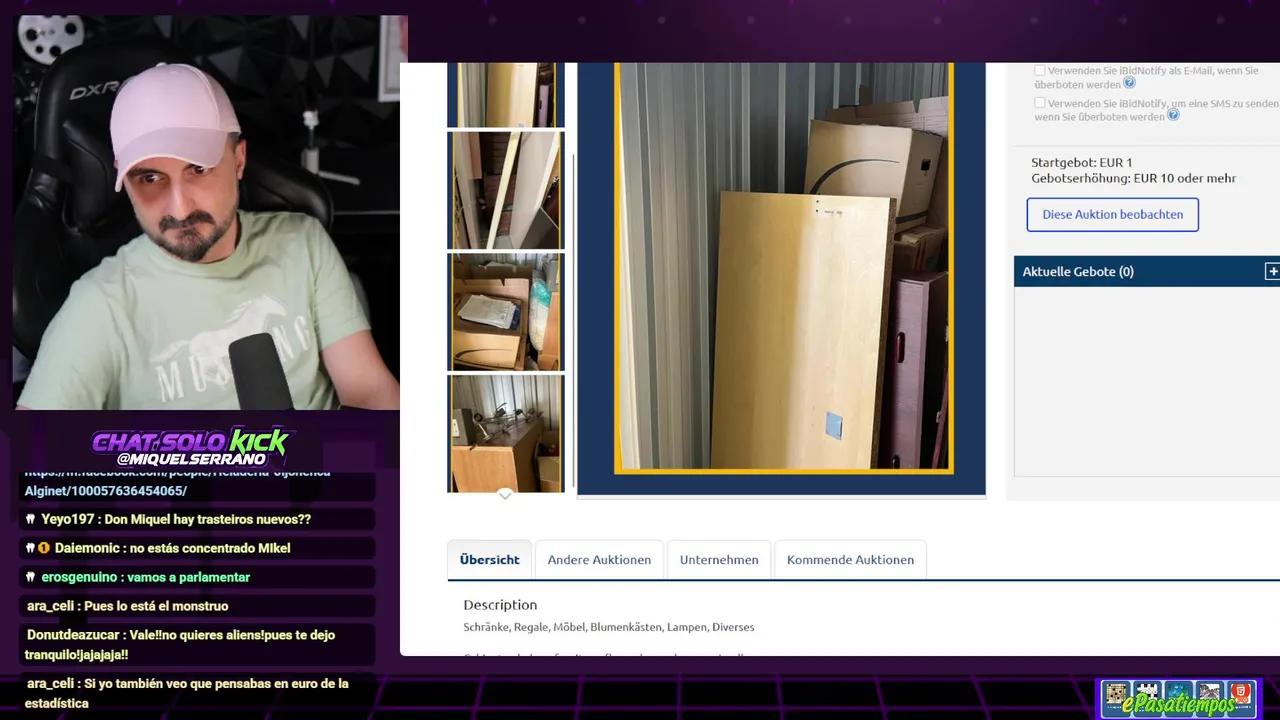
Task: Select thumbnail showing white leaning board
Action: (x=506, y=190)
